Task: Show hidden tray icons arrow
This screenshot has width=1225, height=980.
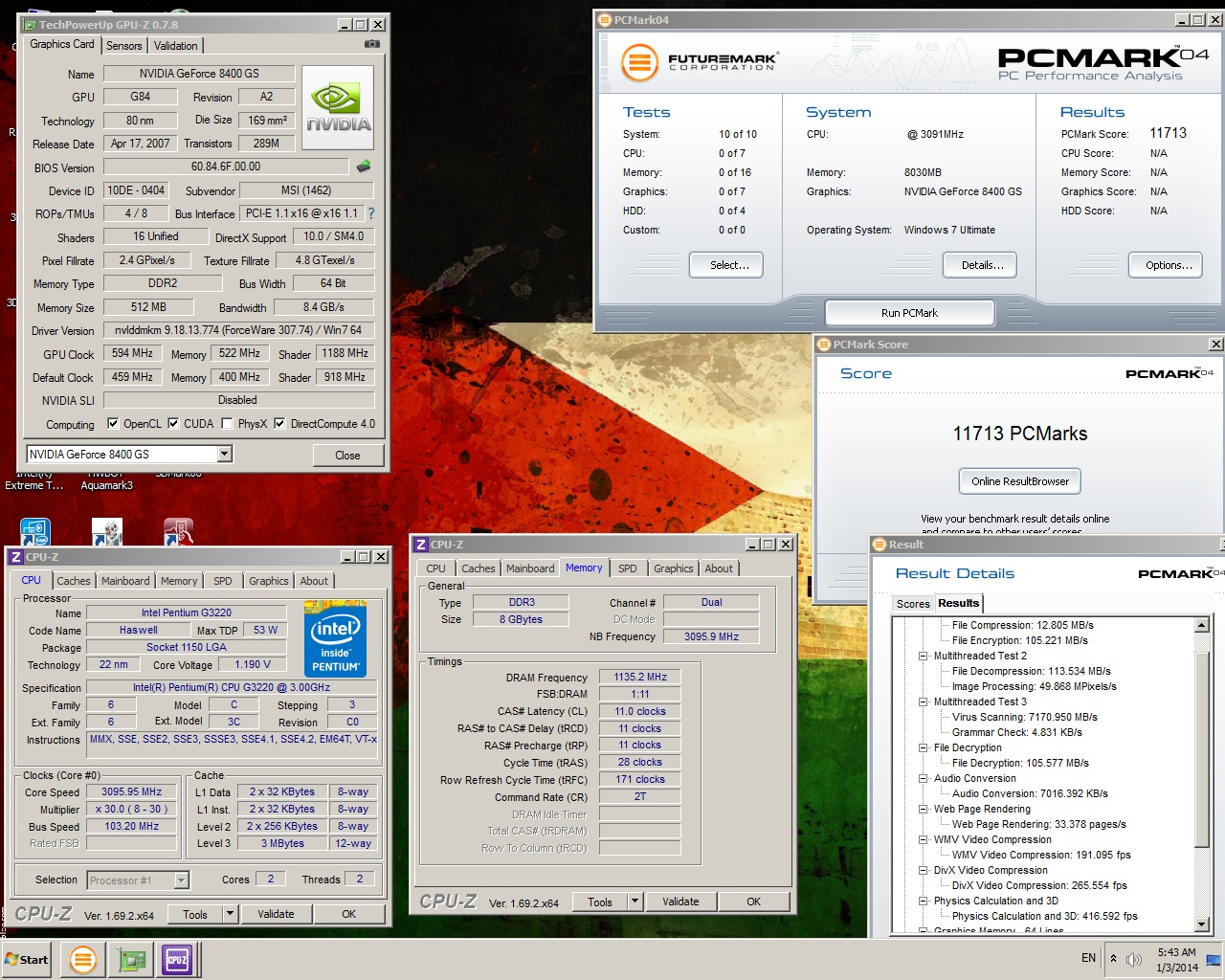Action: [1113, 958]
